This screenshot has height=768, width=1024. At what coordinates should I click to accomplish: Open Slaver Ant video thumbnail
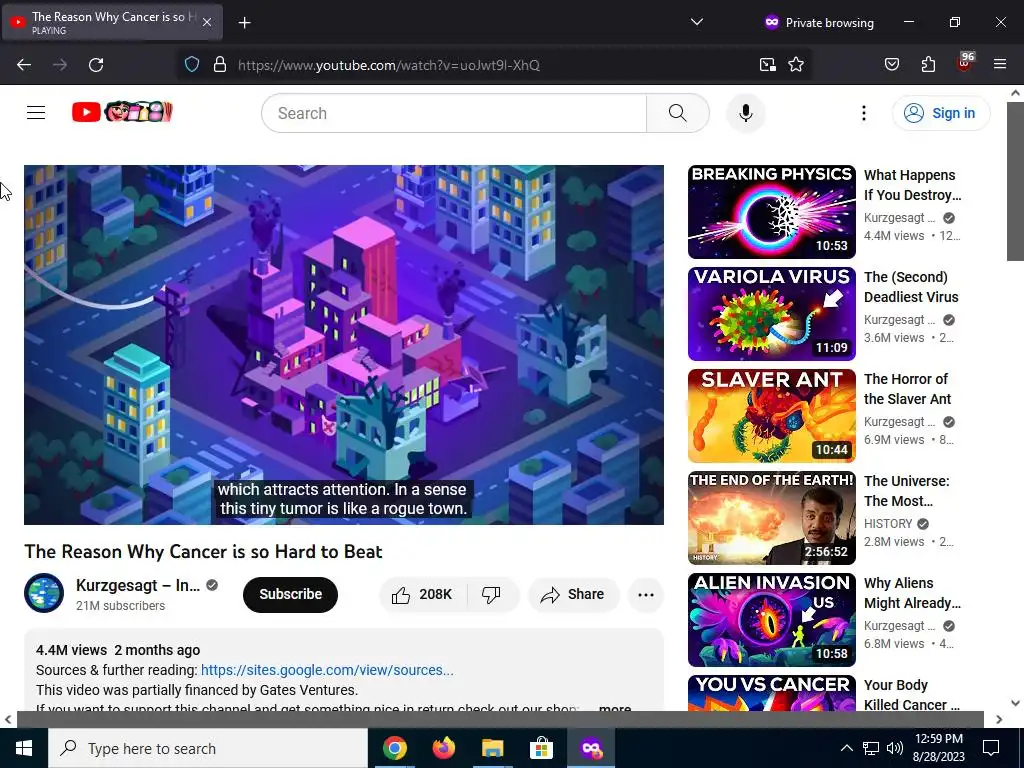[x=771, y=415]
